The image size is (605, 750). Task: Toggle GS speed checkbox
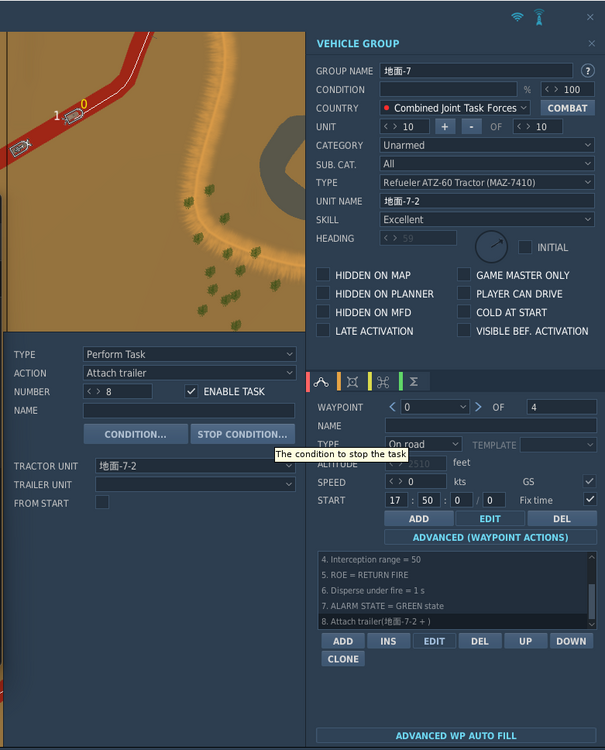(x=590, y=481)
